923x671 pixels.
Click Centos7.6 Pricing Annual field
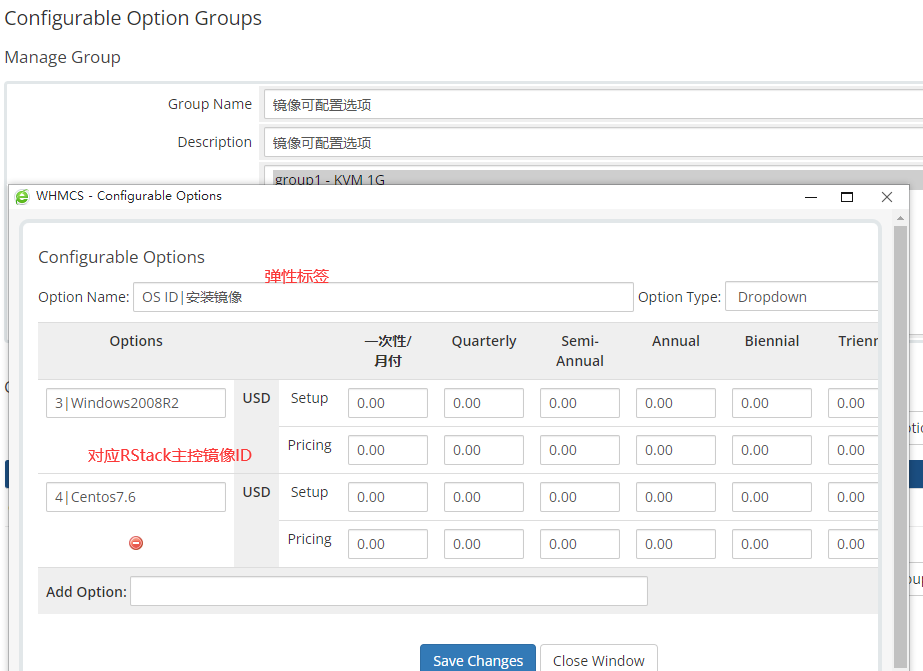(x=676, y=544)
